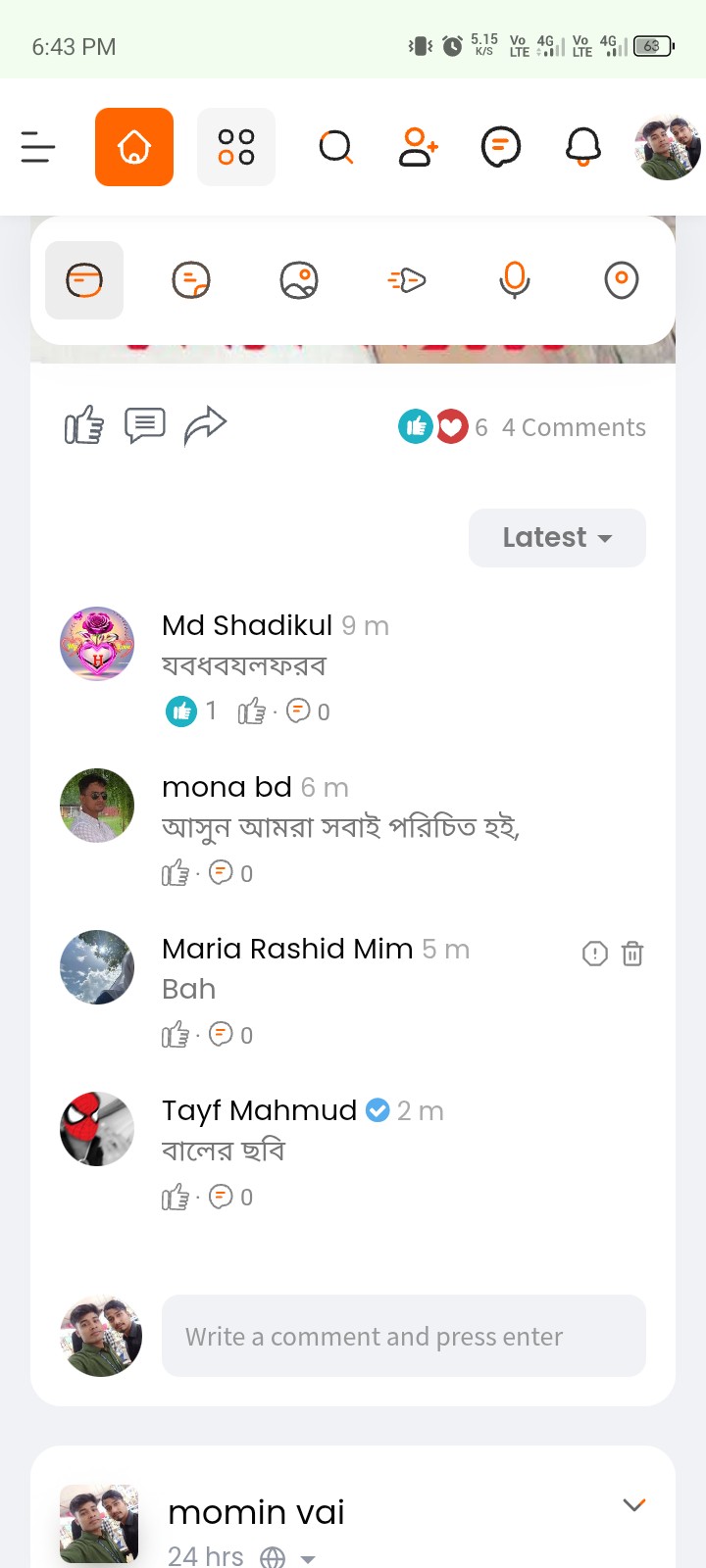
Task: Open the search icon
Action: click(335, 147)
